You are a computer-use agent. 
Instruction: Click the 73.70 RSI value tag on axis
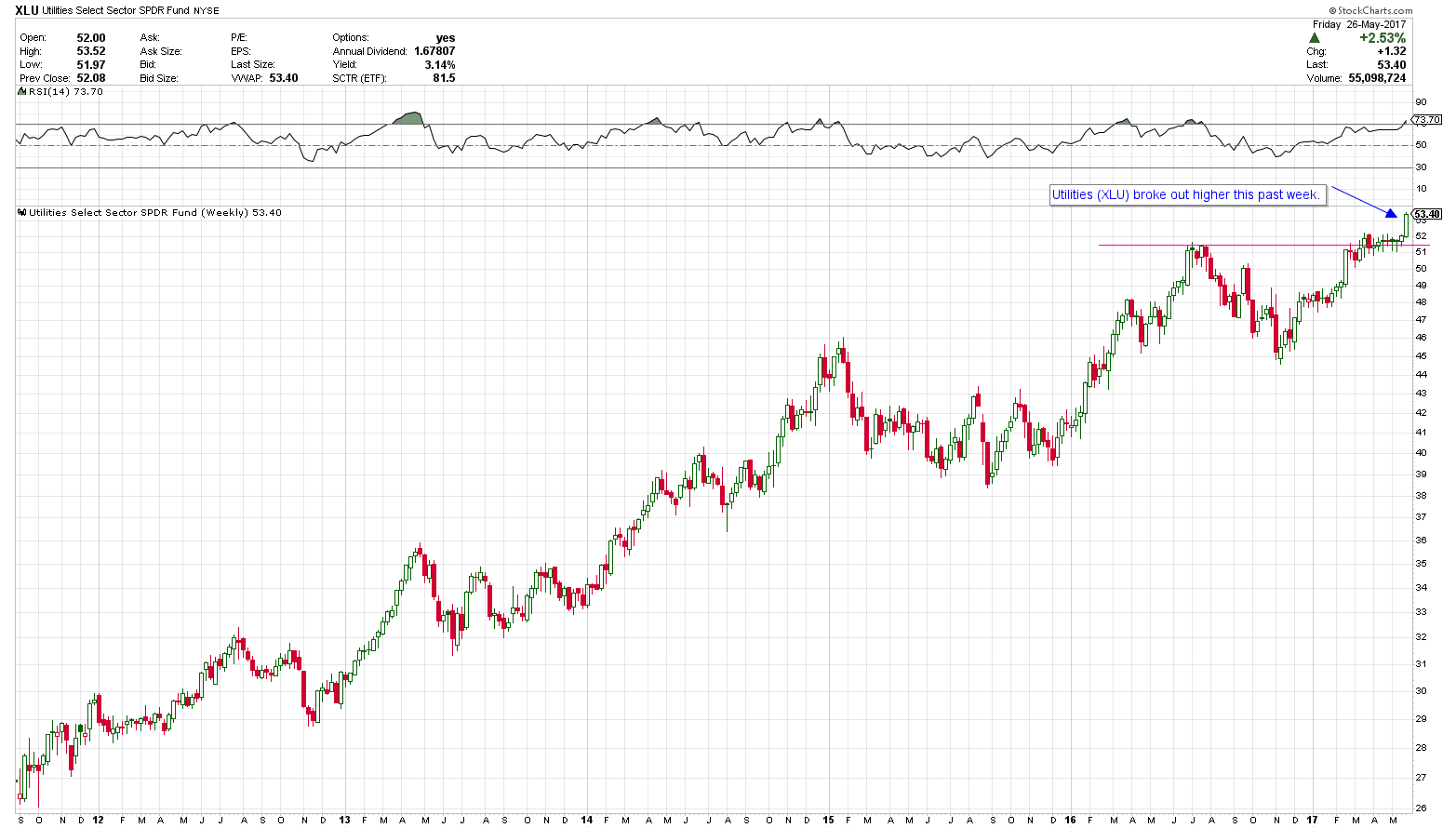click(1426, 120)
